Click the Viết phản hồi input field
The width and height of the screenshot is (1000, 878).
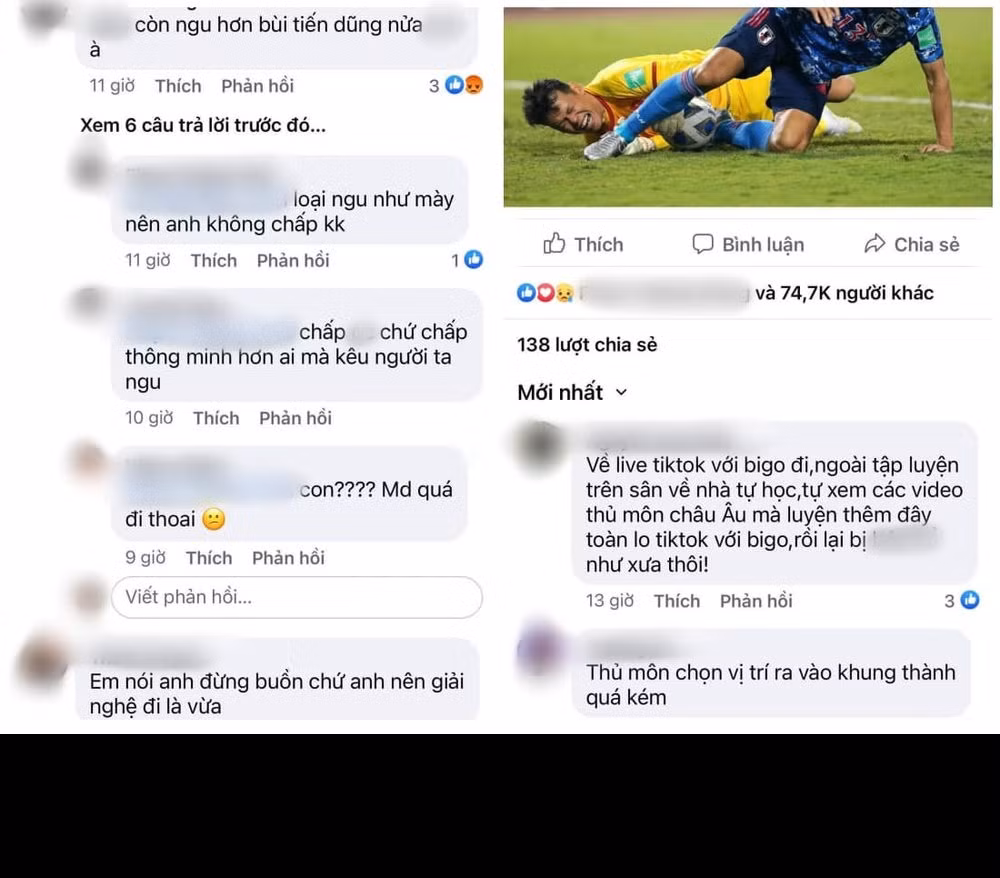(297, 597)
